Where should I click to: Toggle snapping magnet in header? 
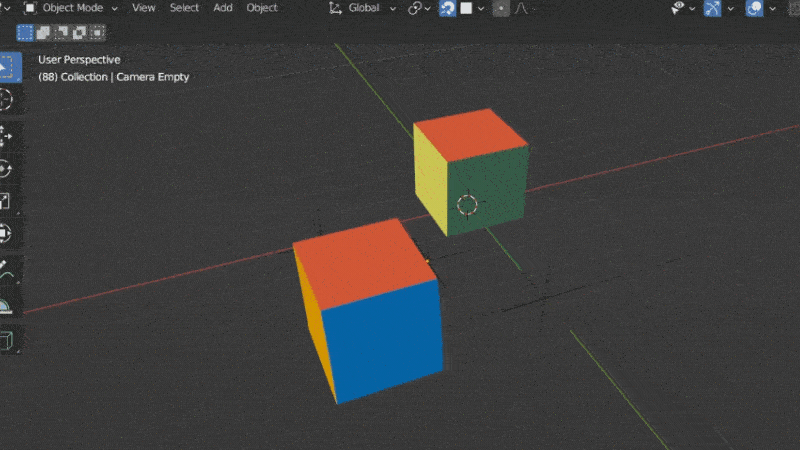click(449, 8)
